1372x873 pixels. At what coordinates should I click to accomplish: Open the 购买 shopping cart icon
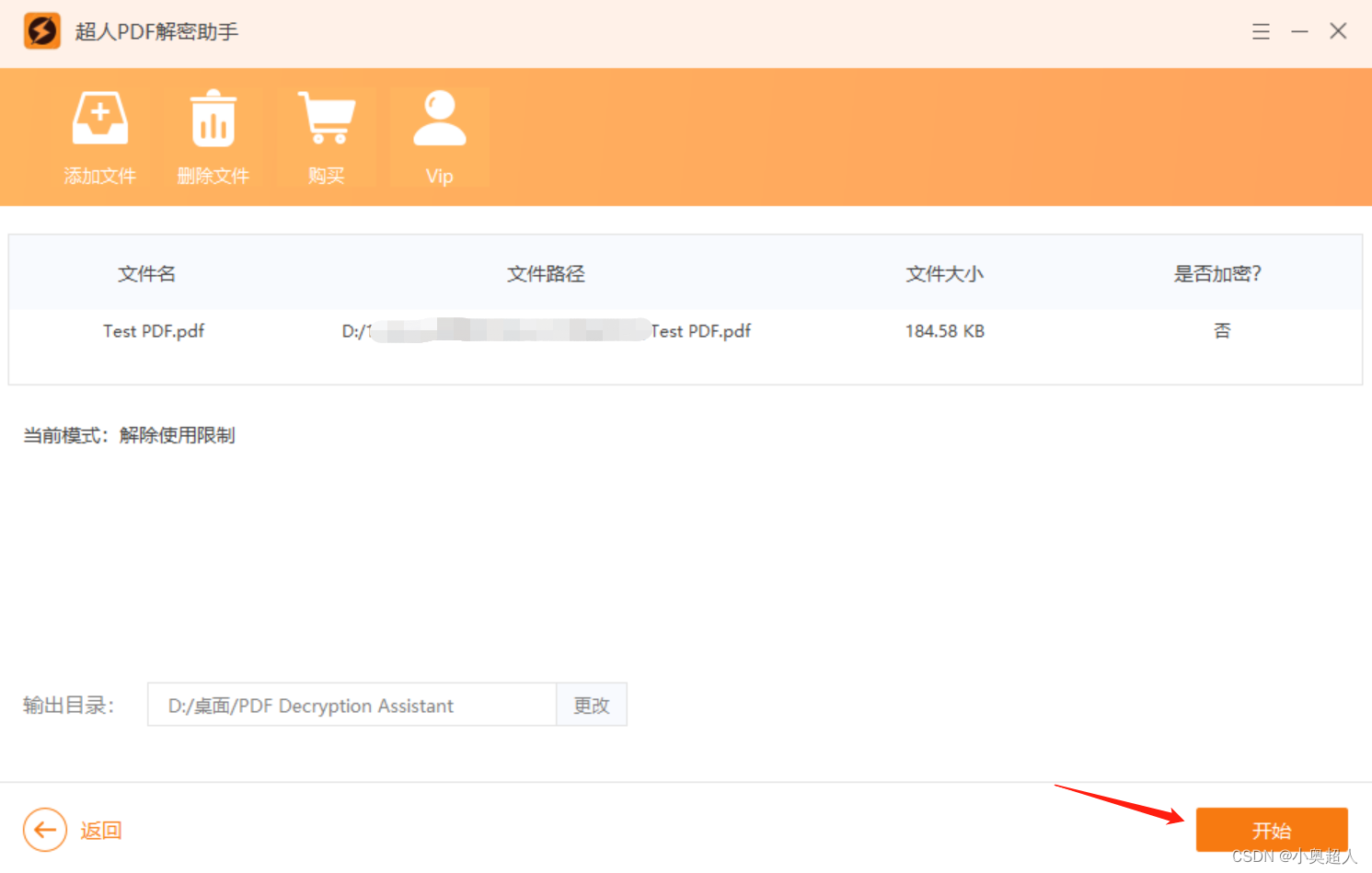(326, 116)
